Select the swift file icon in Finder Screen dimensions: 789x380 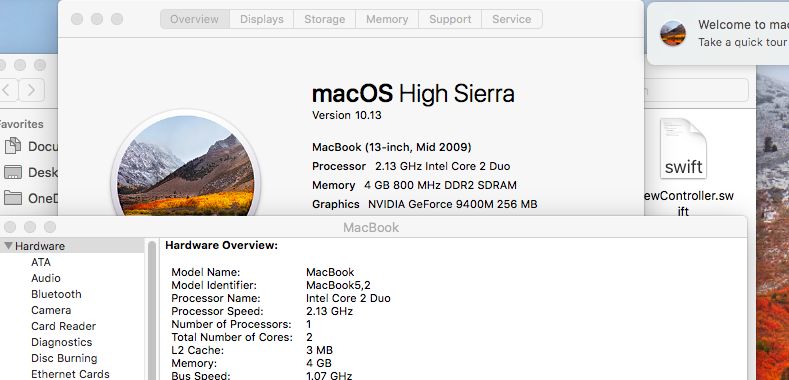click(683, 149)
